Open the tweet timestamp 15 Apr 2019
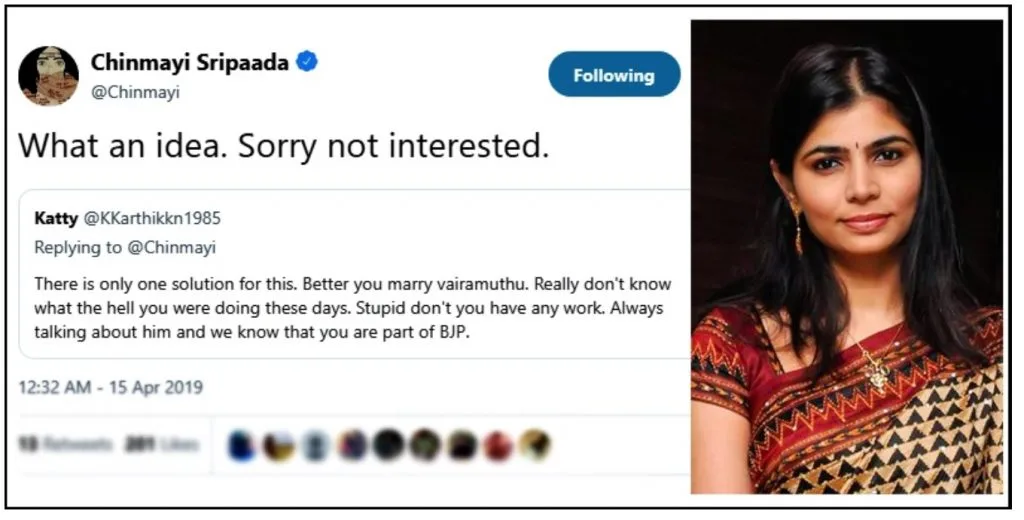The width and height of the screenshot is (1024, 520). click(x=110, y=387)
